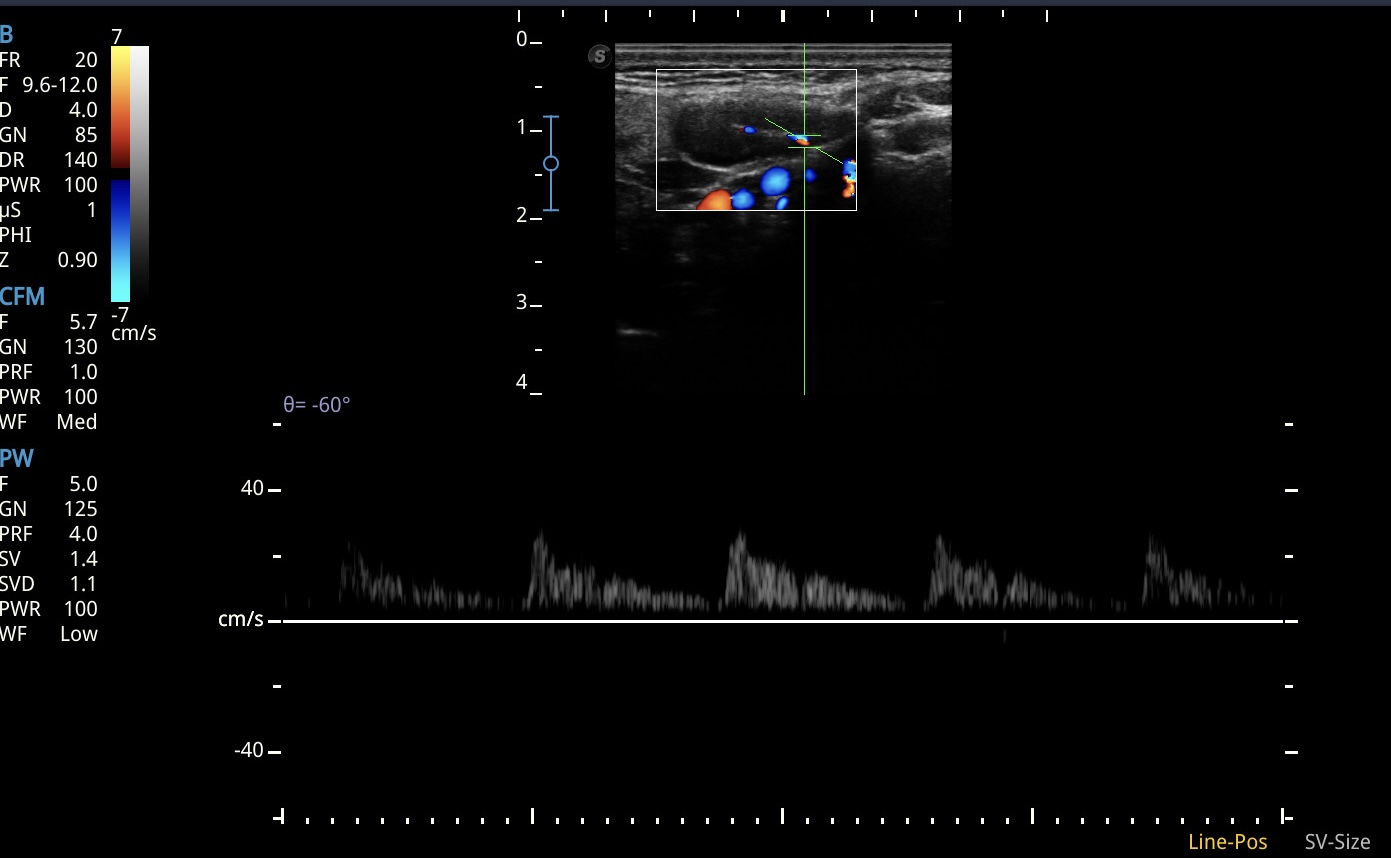Click the Doppler sample volume gate
Screen dimensions: 1391x858
[804, 140]
